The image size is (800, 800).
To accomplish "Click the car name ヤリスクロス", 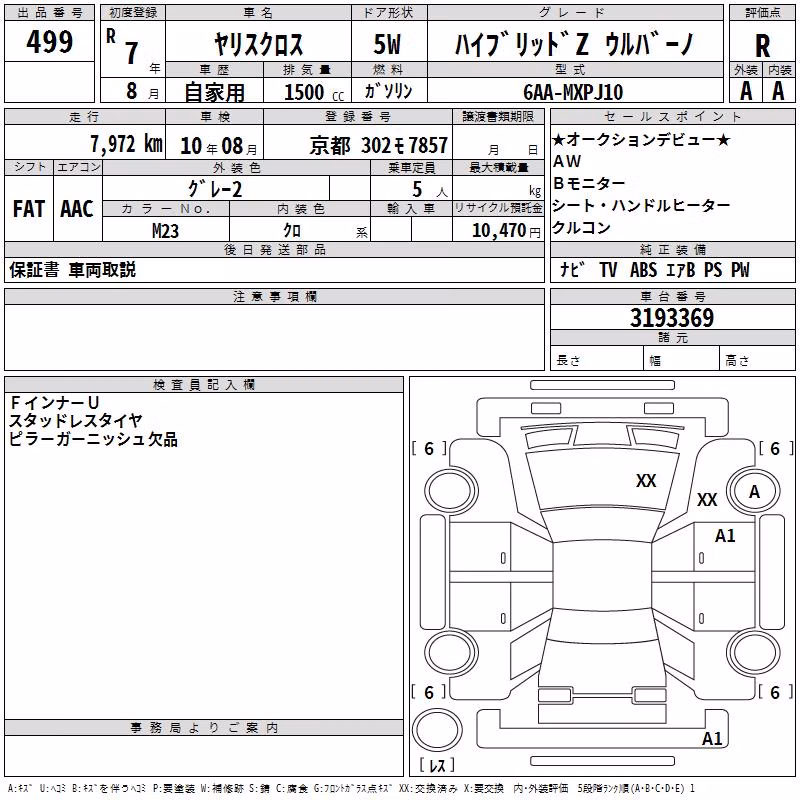I will click(x=258, y=44).
